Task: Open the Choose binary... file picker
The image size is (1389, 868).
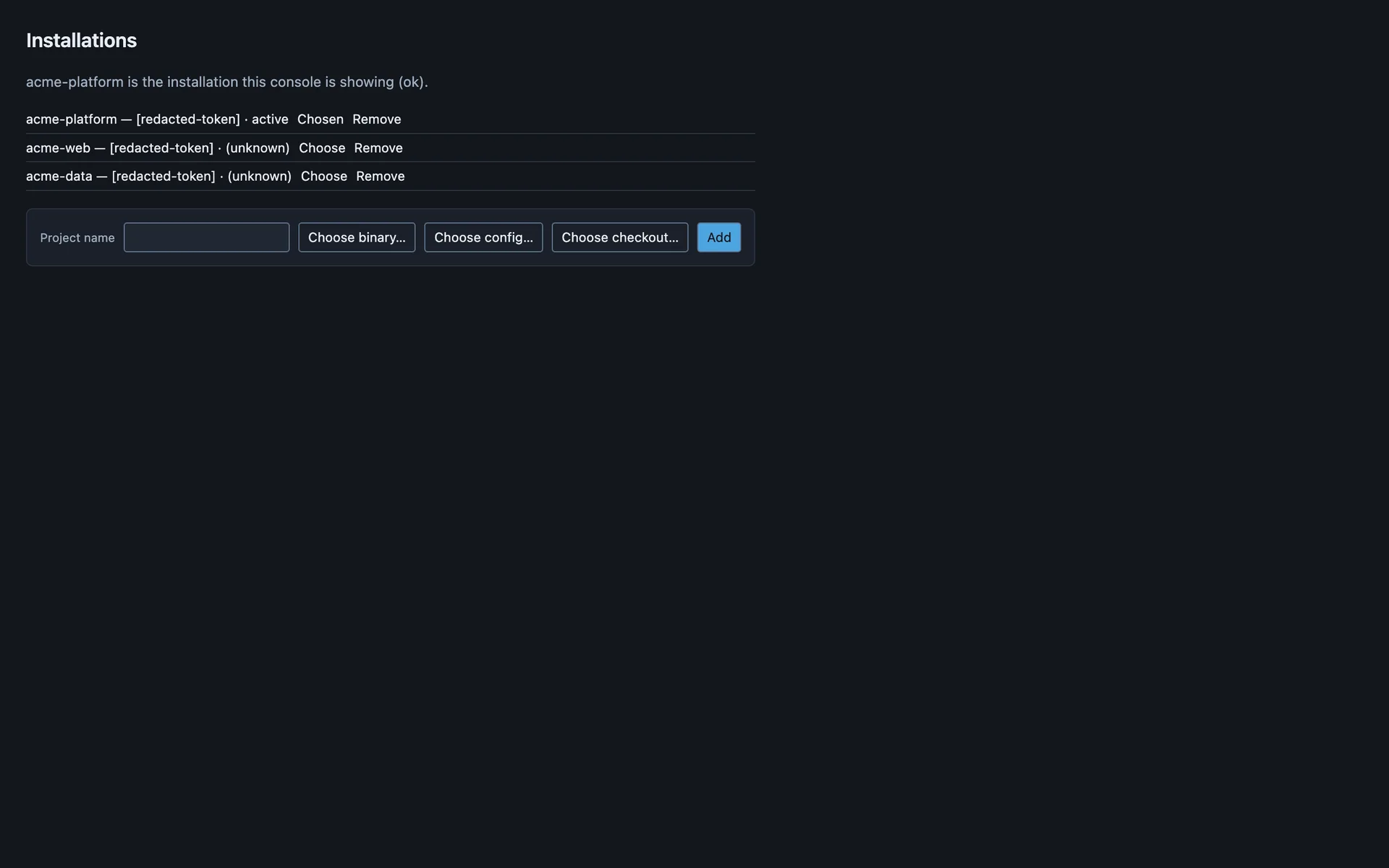Action: click(357, 237)
